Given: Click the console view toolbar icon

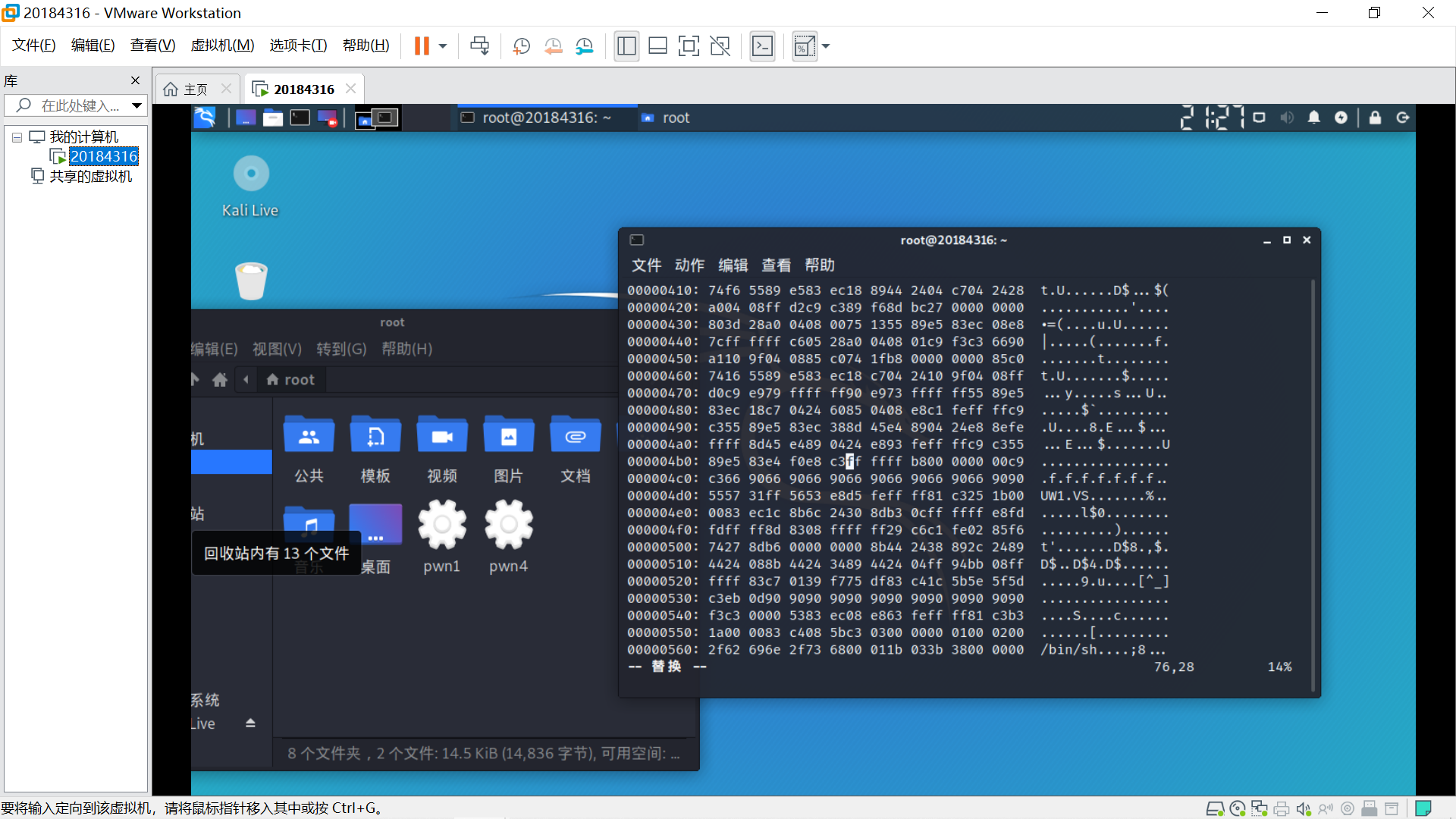Looking at the screenshot, I should [x=762, y=46].
